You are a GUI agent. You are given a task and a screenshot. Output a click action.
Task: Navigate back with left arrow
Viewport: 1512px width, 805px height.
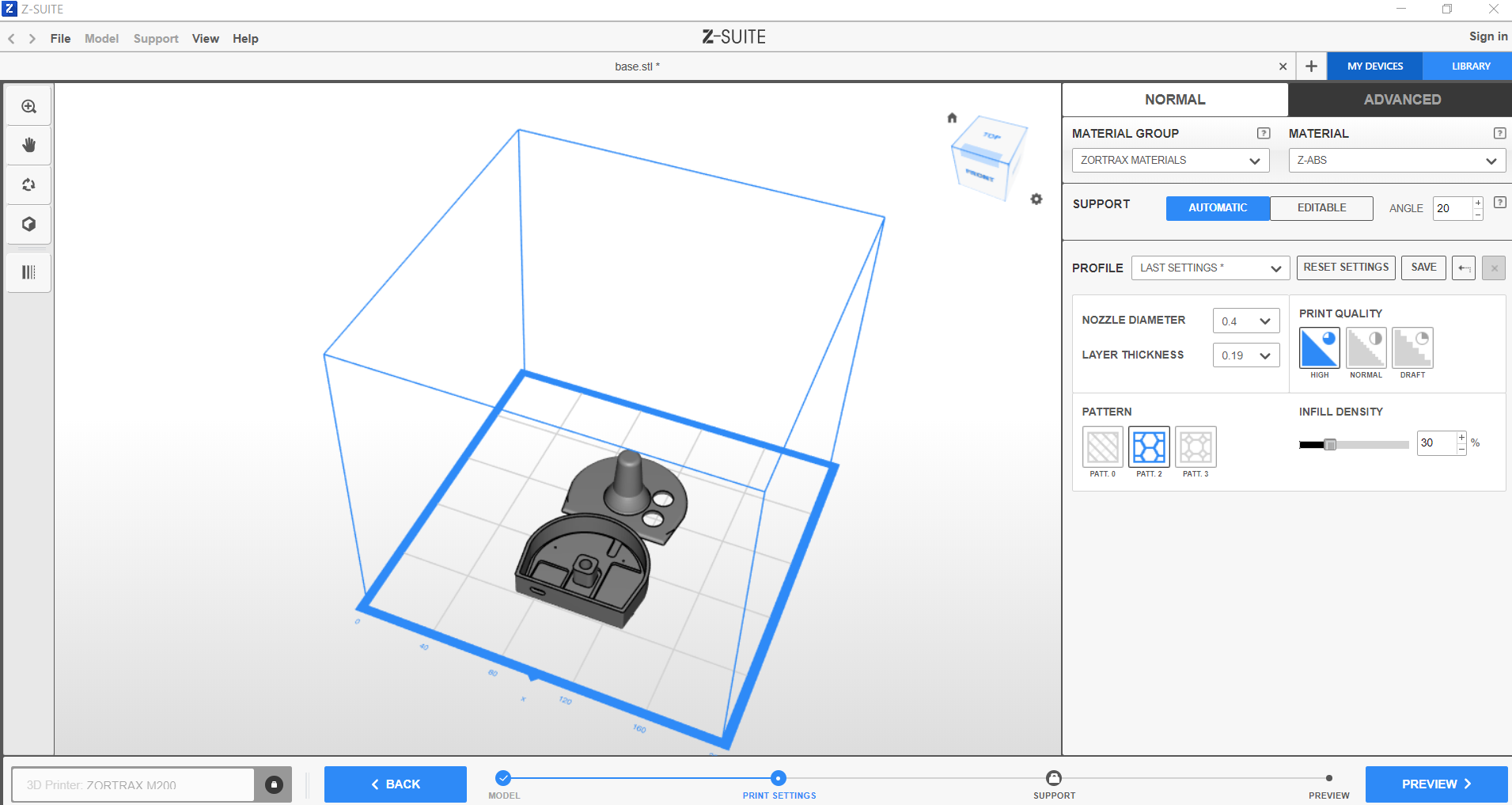coord(11,39)
